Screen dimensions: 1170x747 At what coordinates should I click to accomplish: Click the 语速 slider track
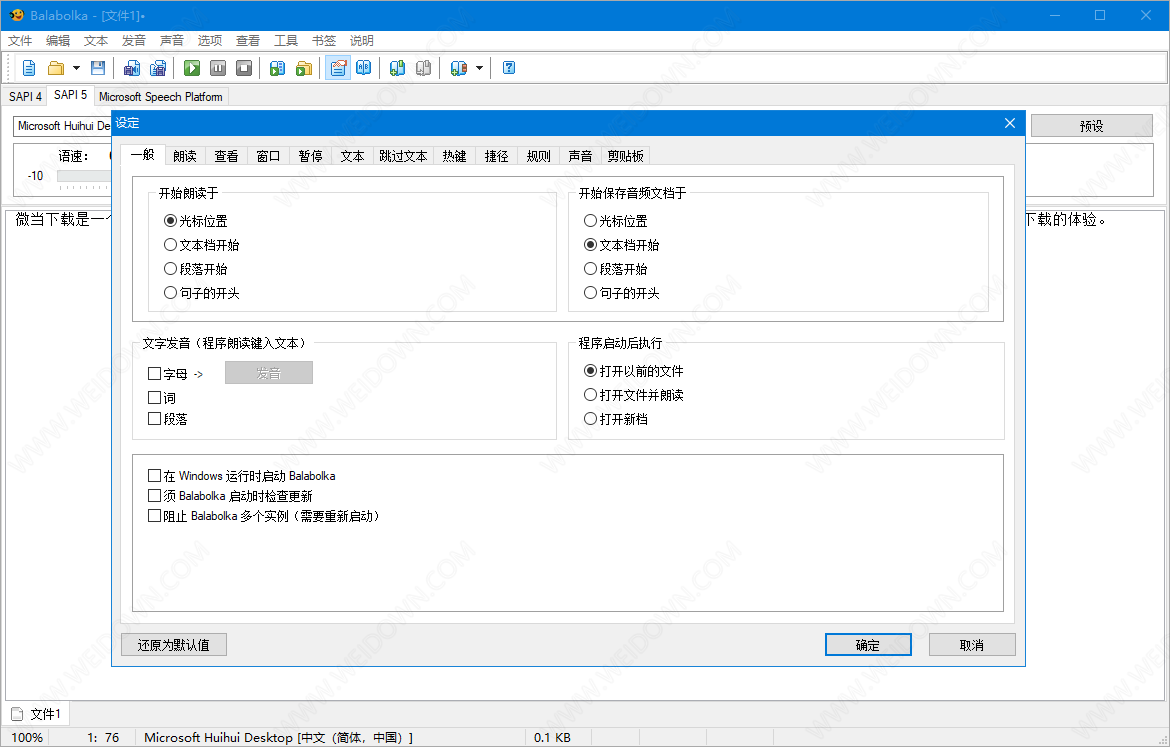tap(84, 176)
